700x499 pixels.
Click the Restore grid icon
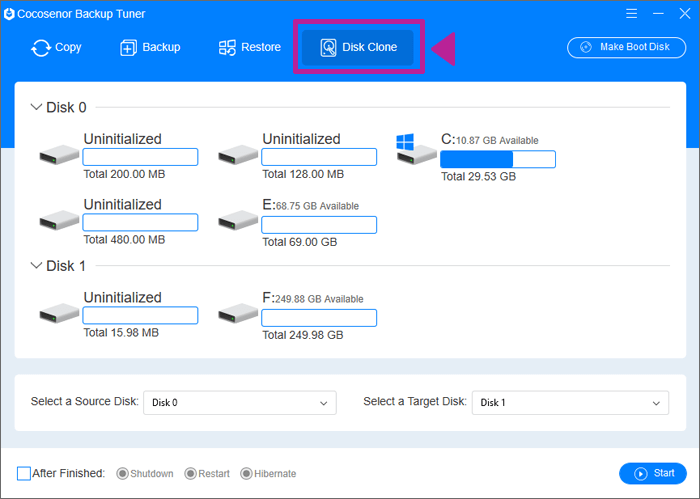tap(227, 48)
